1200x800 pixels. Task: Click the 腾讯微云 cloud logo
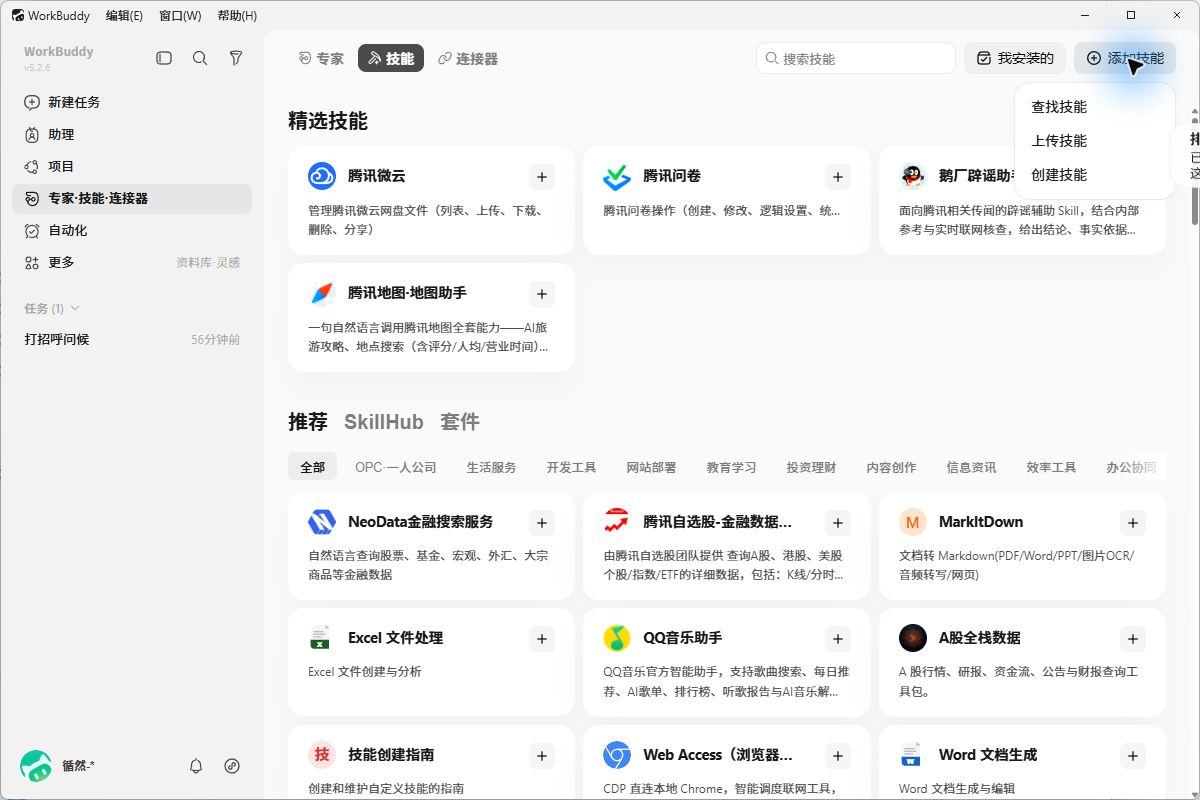point(322,176)
